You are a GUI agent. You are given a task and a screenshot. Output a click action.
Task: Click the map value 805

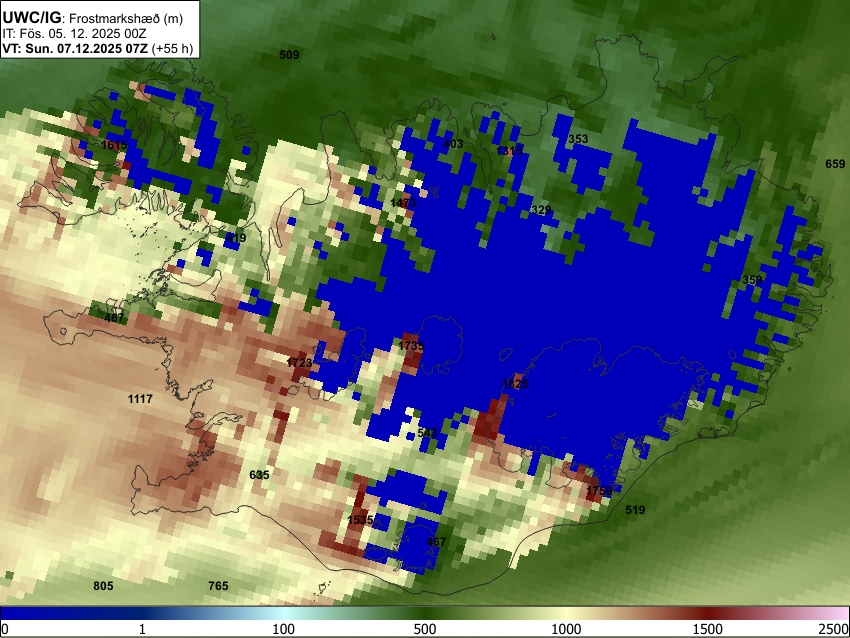[x=103, y=585]
